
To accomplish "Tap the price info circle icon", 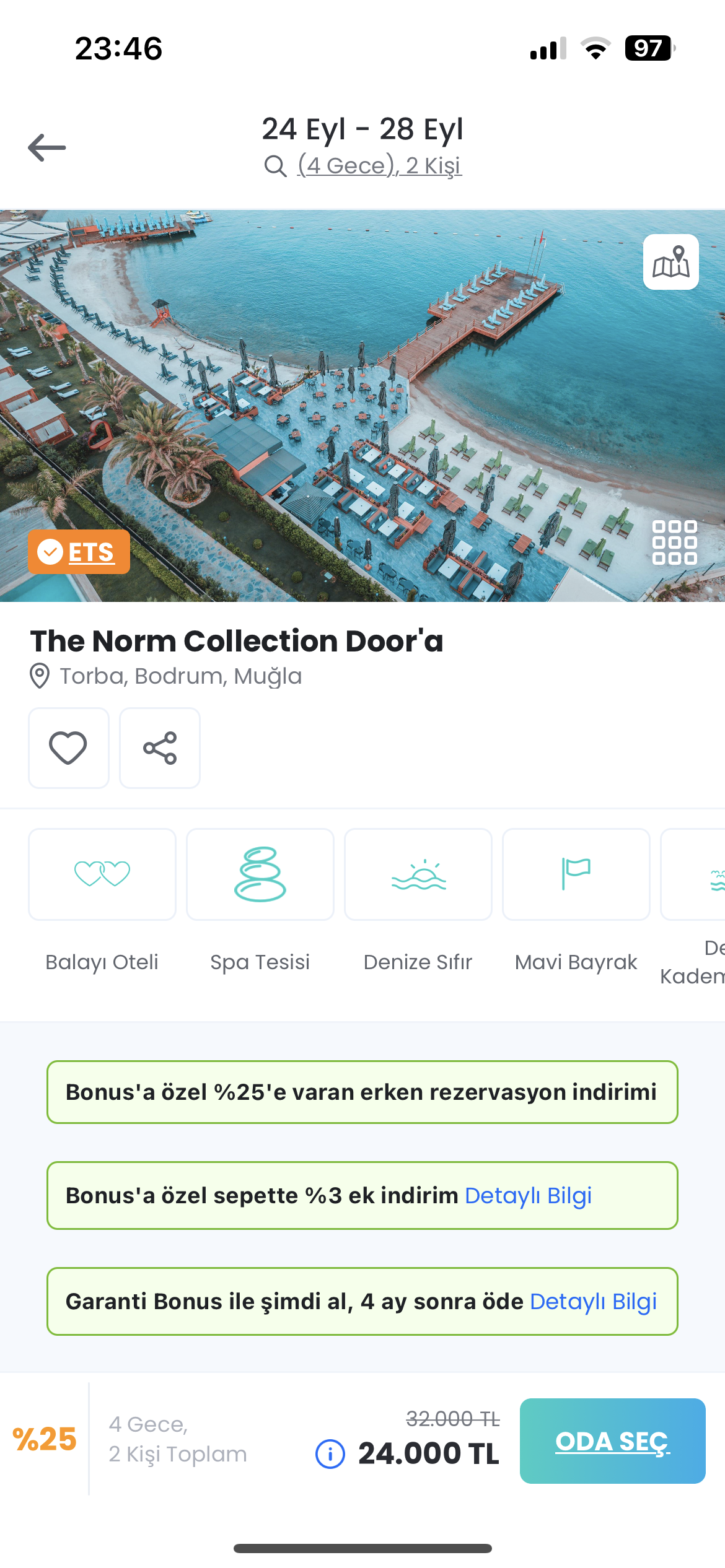I will 330,1453.
